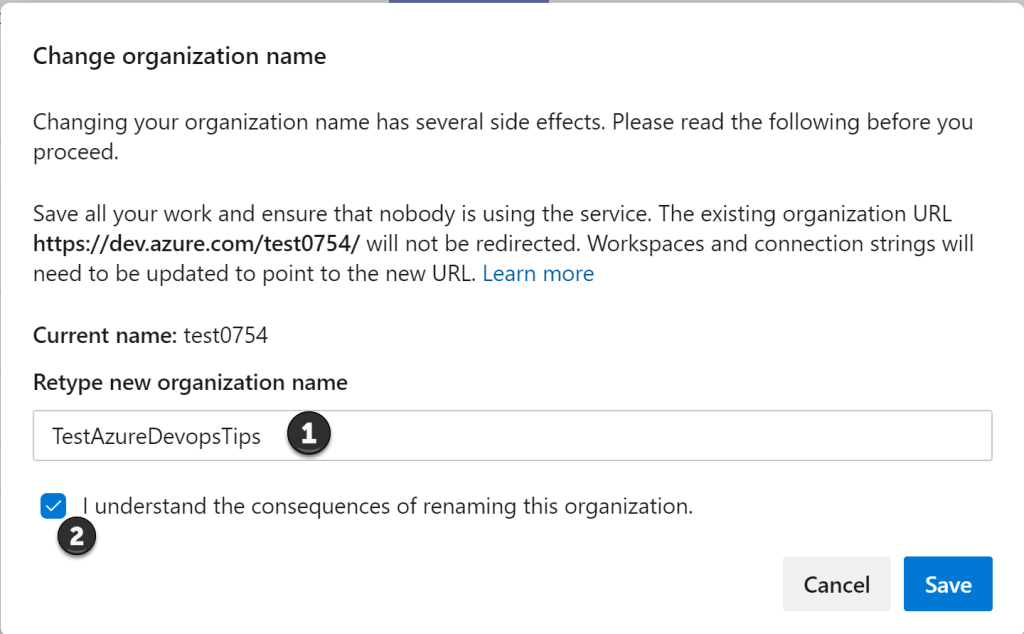Save the new organization name

(x=947, y=584)
